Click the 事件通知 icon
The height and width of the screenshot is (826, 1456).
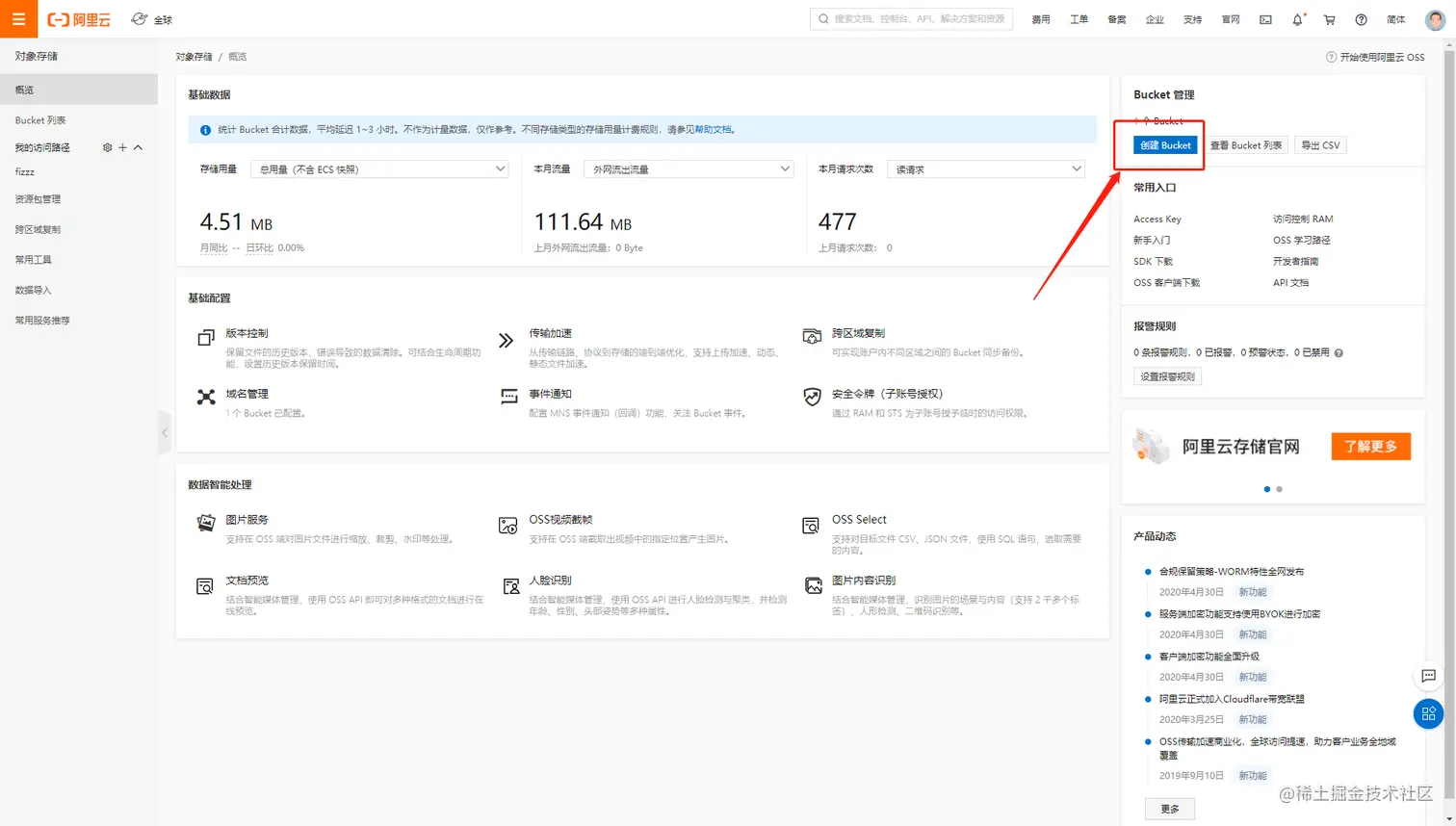pyautogui.click(x=508, y=397)
